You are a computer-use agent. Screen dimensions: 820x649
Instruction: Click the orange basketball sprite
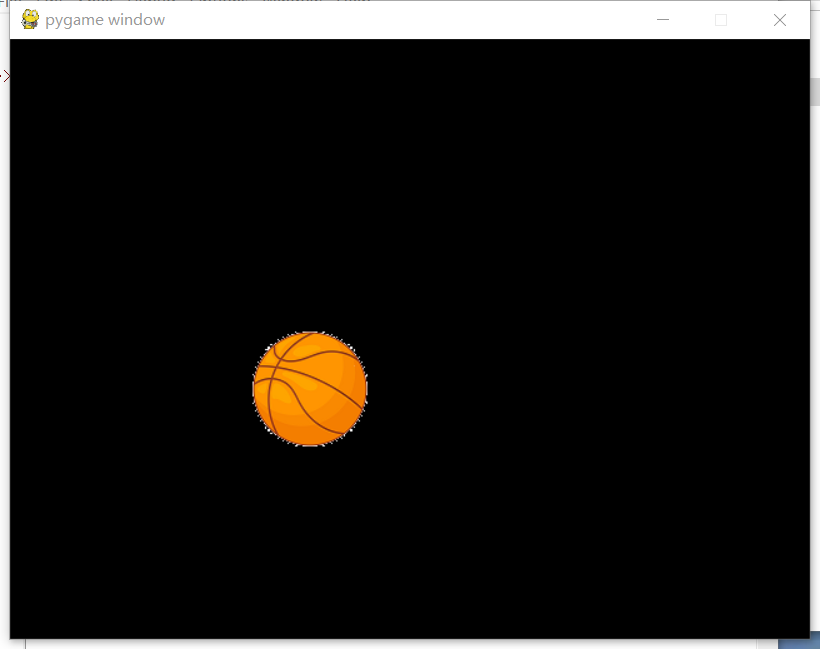point(310,389)
